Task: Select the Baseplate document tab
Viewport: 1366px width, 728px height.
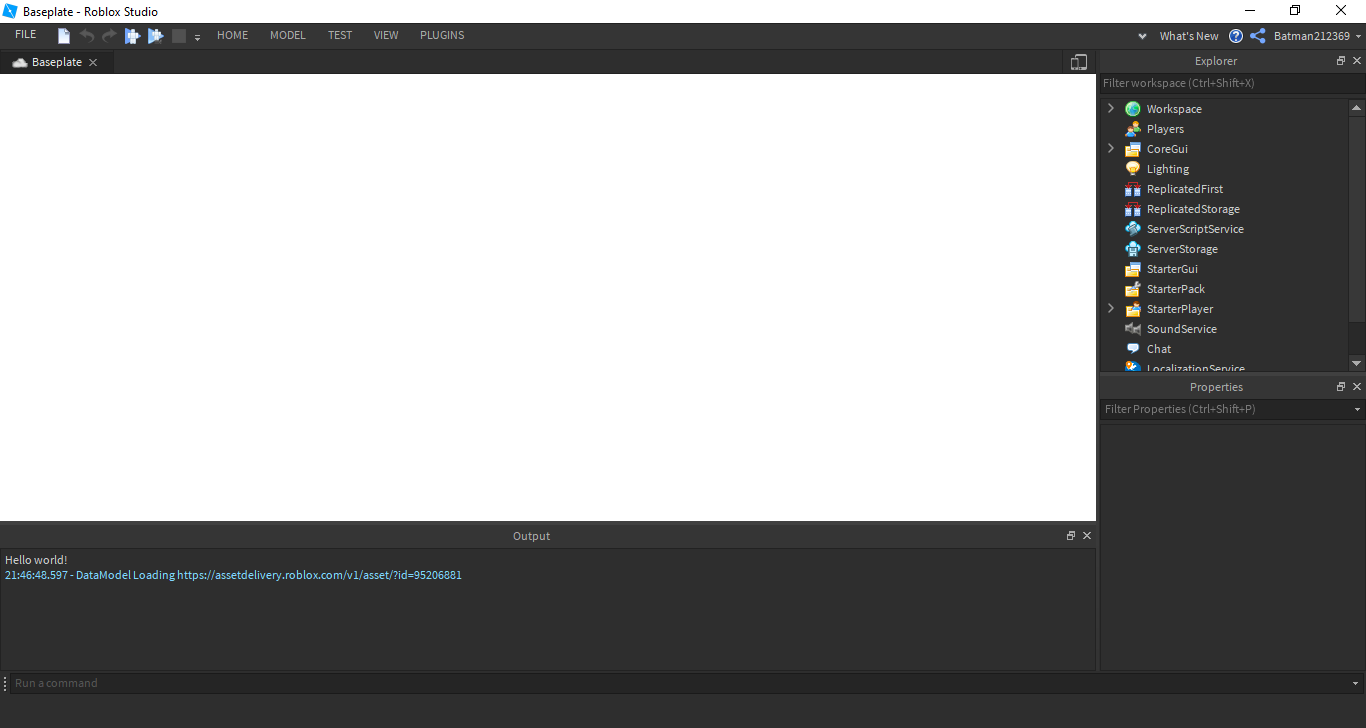Action: click(x=57, y=62)
